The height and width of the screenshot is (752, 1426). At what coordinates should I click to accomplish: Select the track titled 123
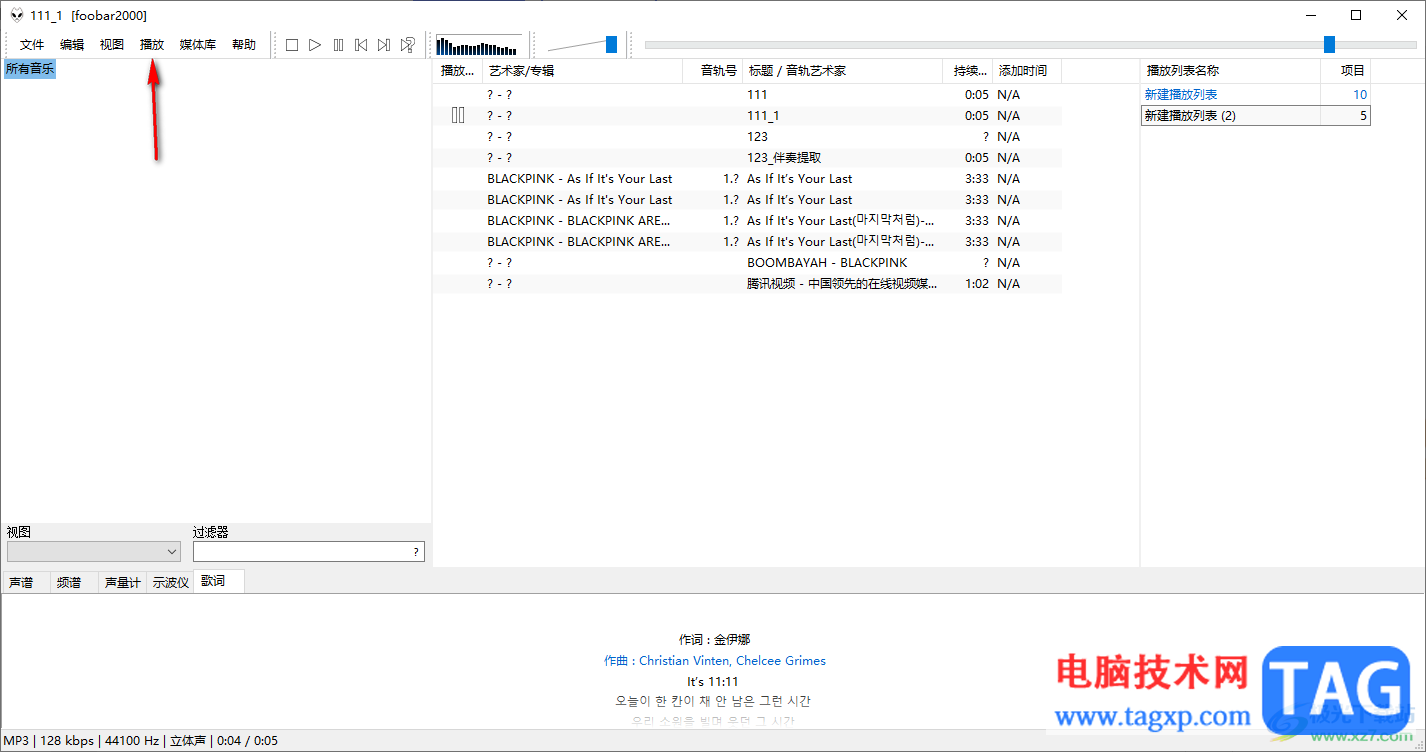(747, 136)
